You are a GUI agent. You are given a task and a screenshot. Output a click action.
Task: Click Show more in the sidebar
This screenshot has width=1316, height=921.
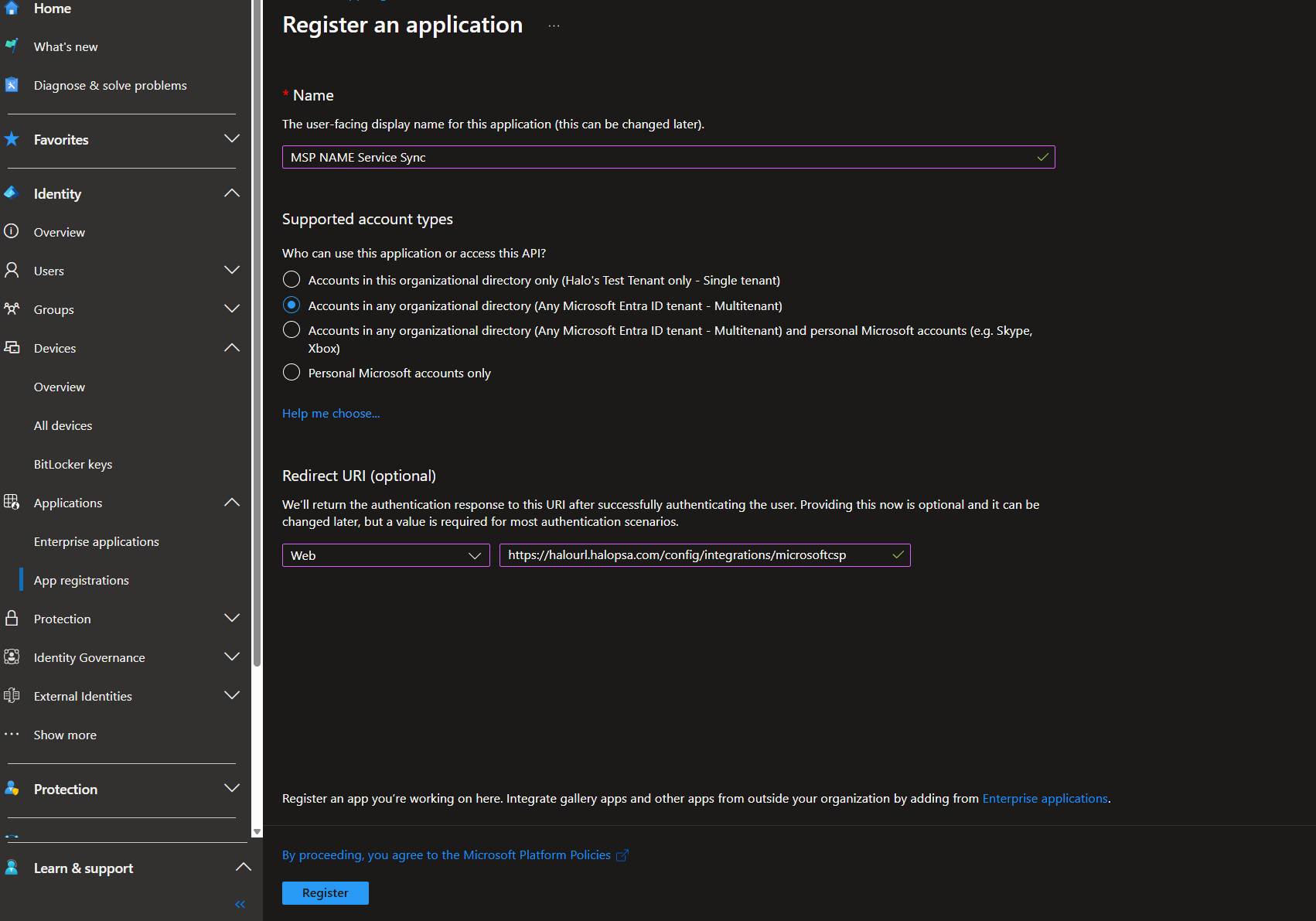pos(65,735)
